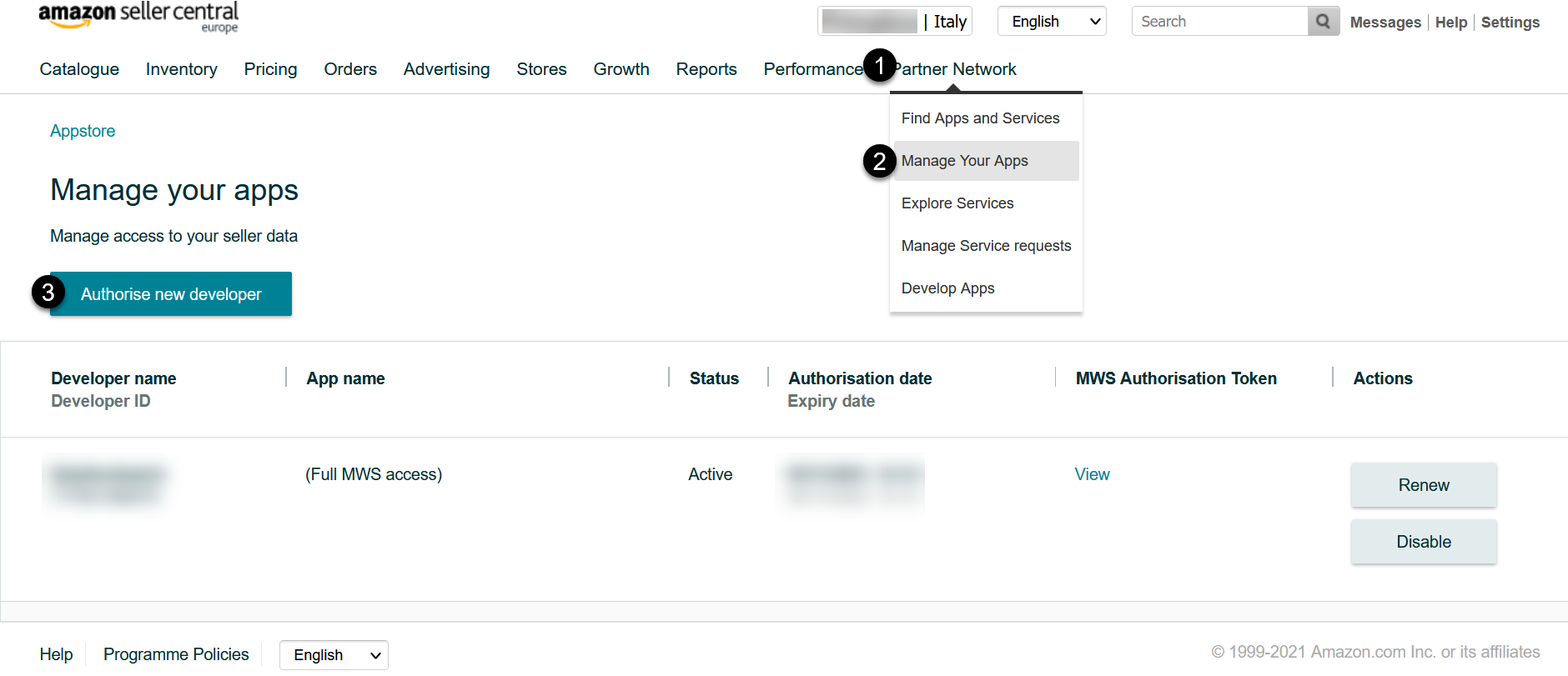Disable the developer's app access
This screenshot has width=1568, height=676.
click(1423, 542)
